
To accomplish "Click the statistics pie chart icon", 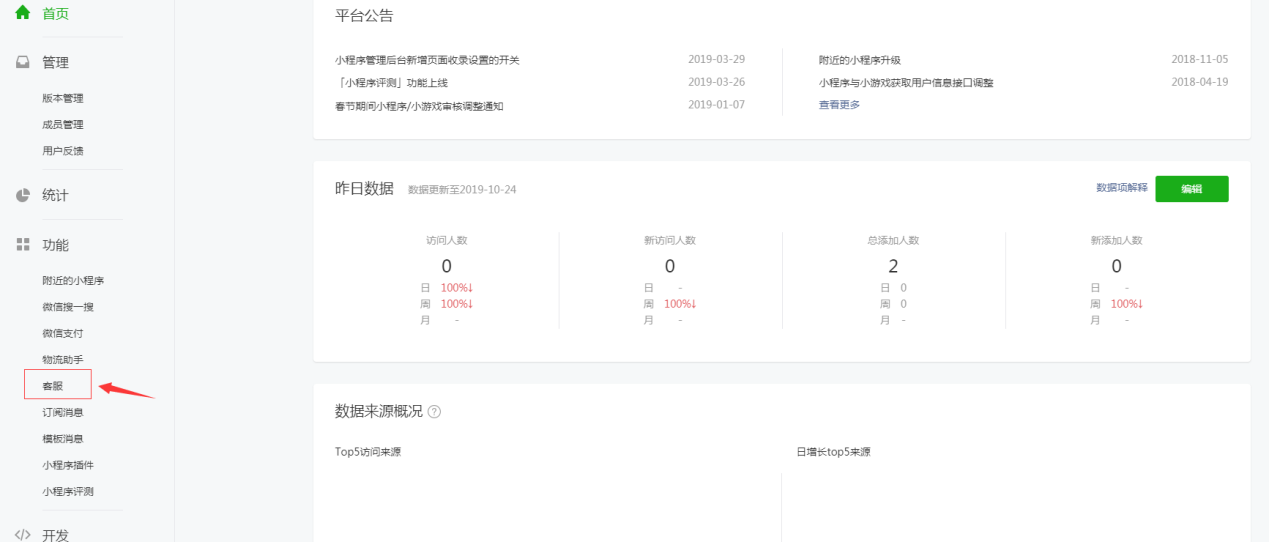I will [23, 195].
